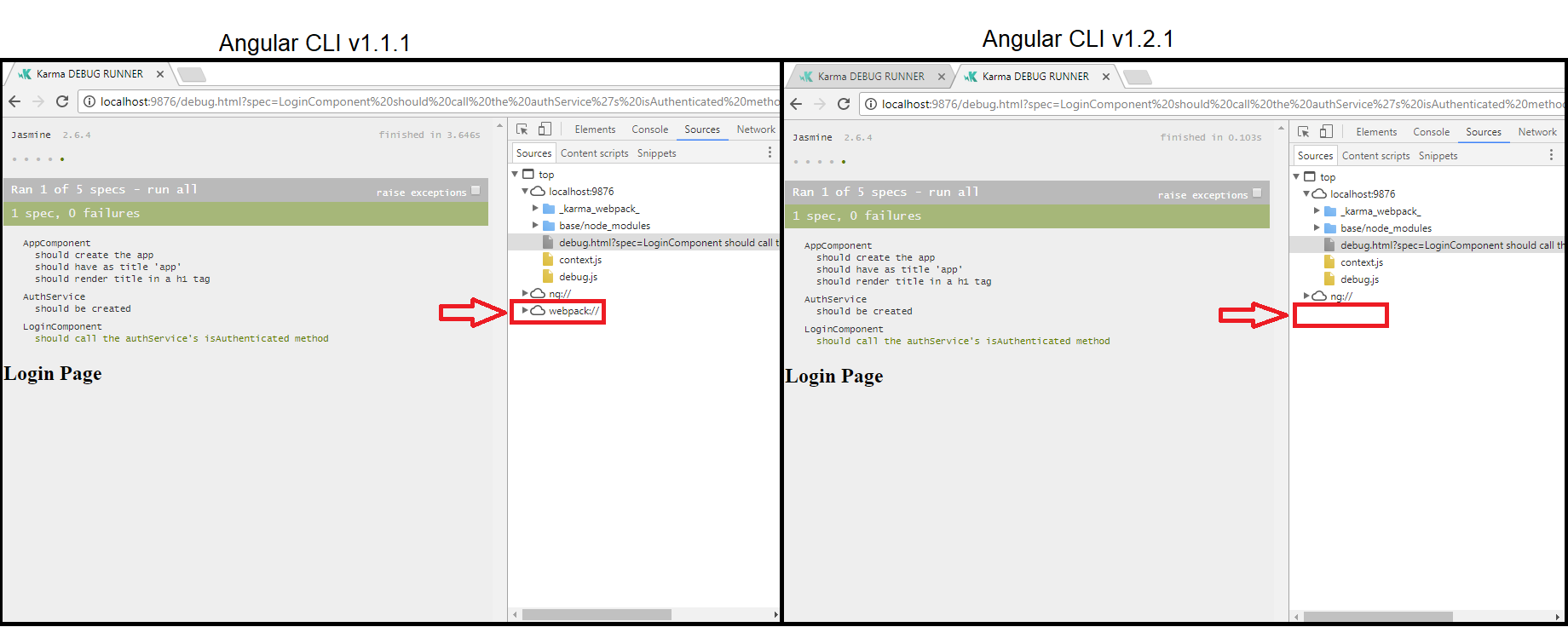Open debug.js file in right Sources tree
This screenshot has width=1568, height=627.
pyautogui.click(x=1359, y=279)
